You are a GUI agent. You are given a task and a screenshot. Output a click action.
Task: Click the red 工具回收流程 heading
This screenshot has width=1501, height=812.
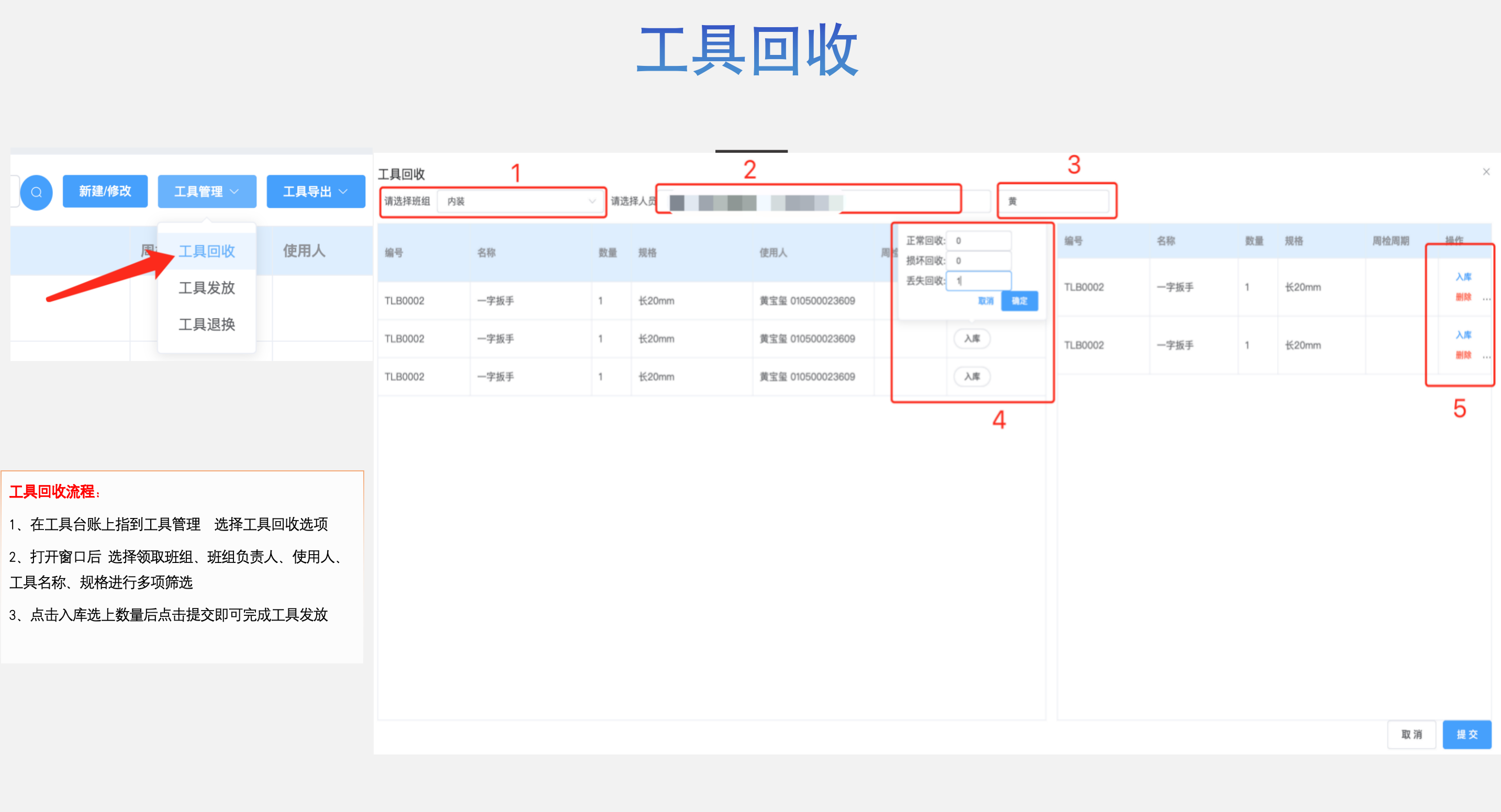tap(54, 492)
